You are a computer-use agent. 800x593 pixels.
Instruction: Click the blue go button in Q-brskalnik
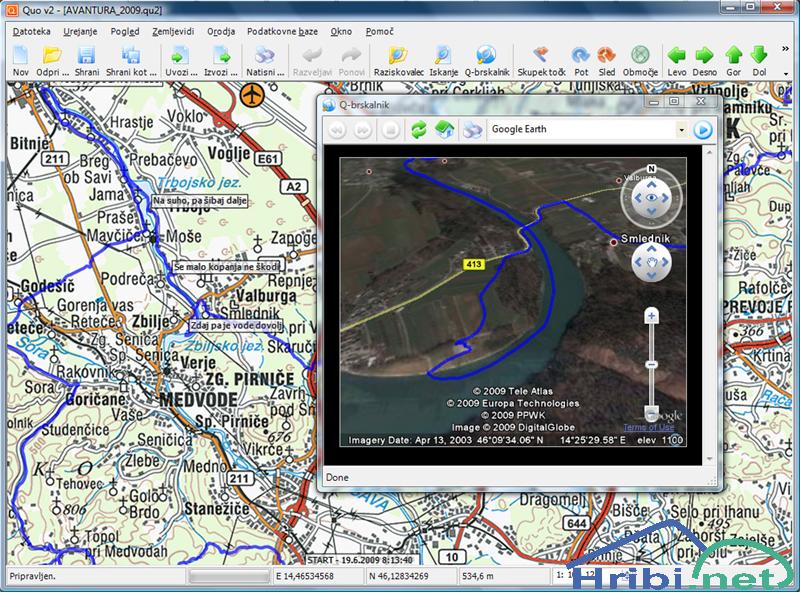pos(703,130)
